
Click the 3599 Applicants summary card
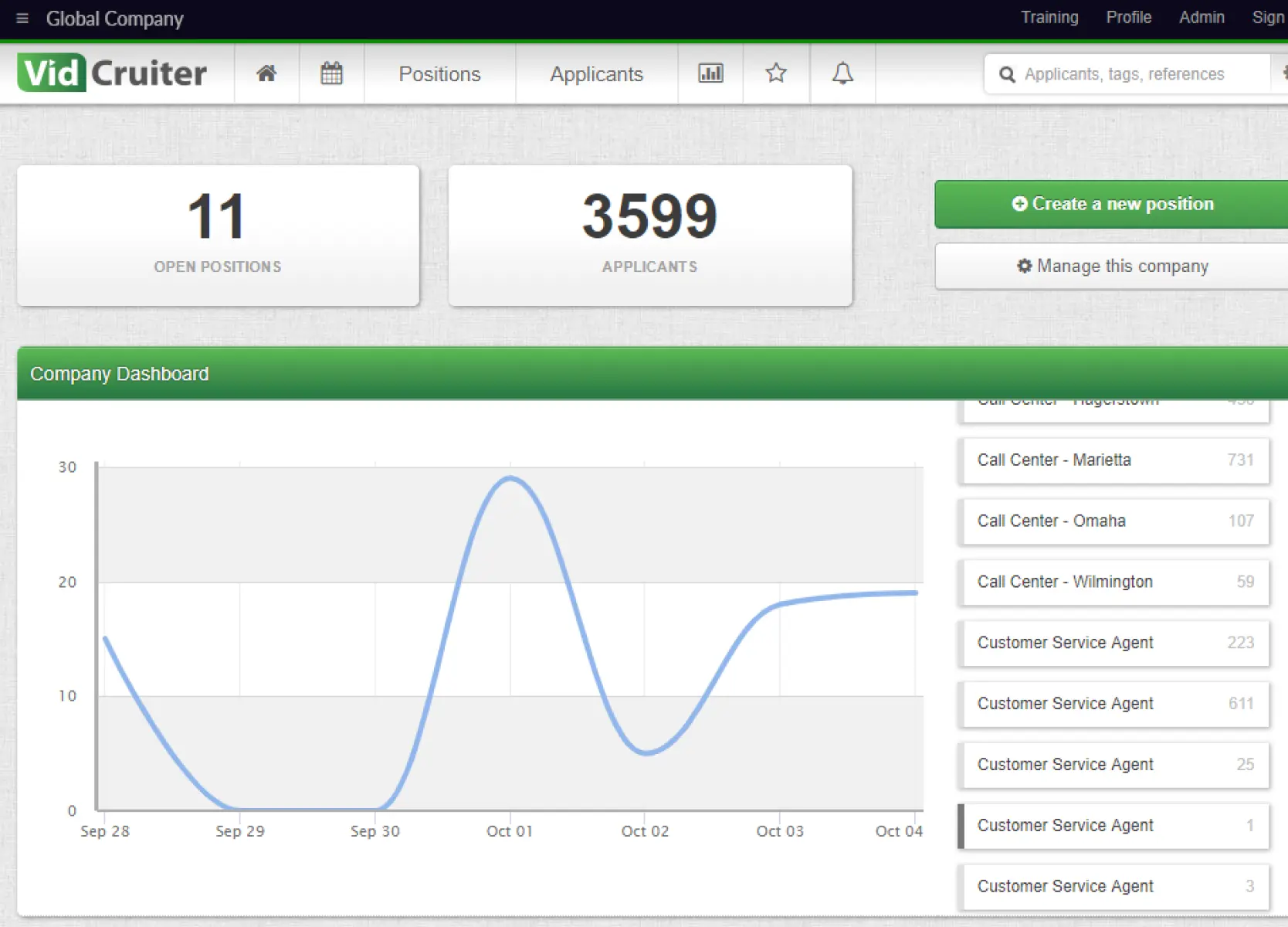(649, 234)
